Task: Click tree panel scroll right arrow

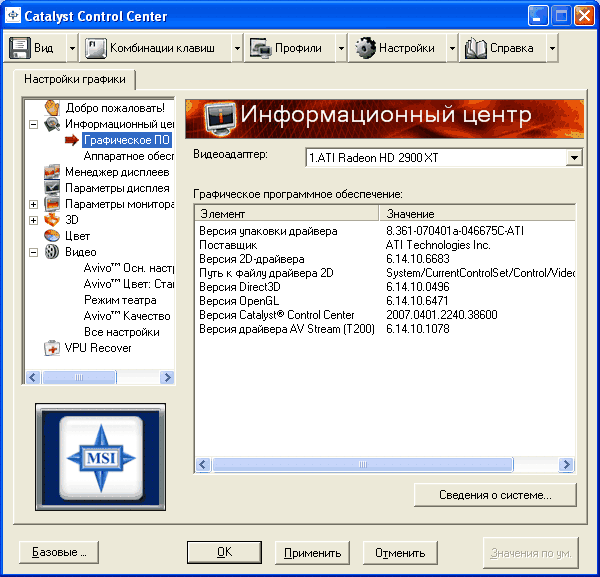Action: pyautogui.click(x=167, y=377)
